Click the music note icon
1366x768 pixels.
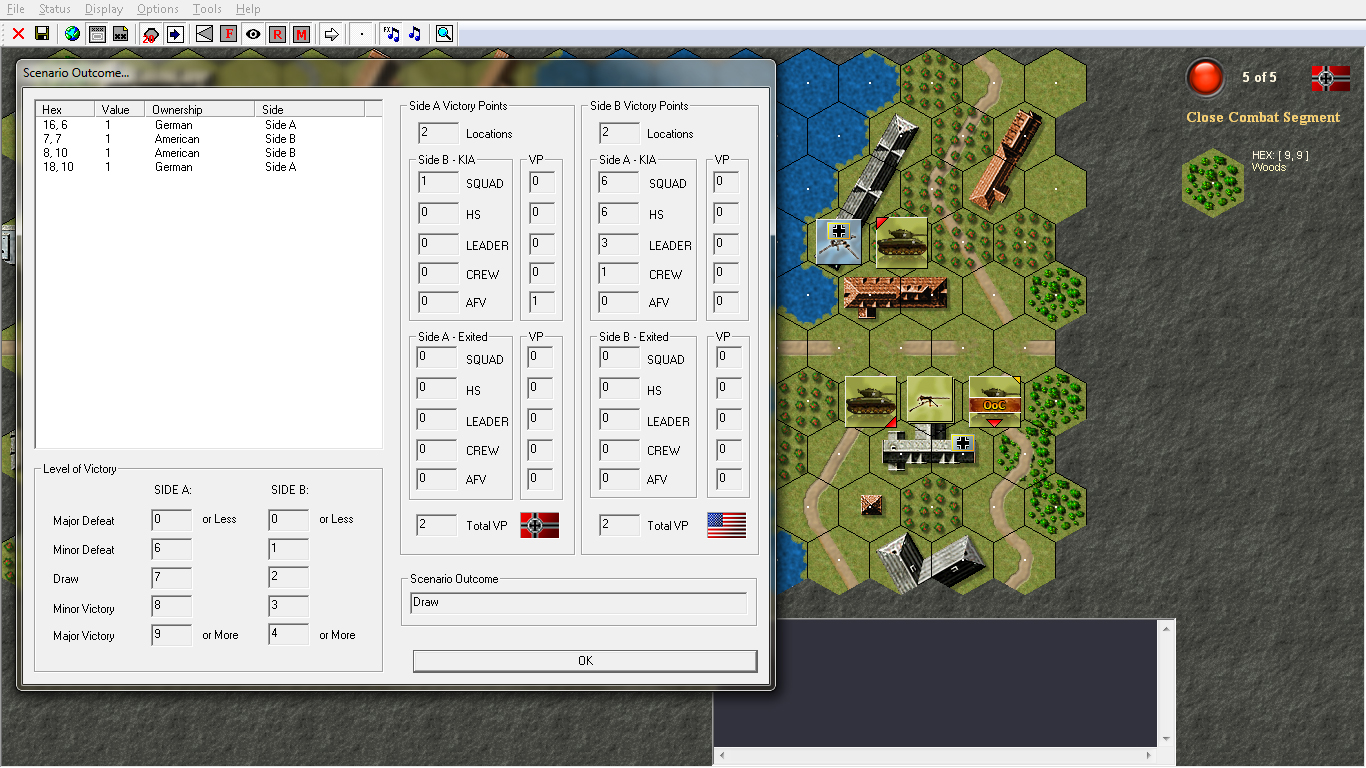click(414, 33)
